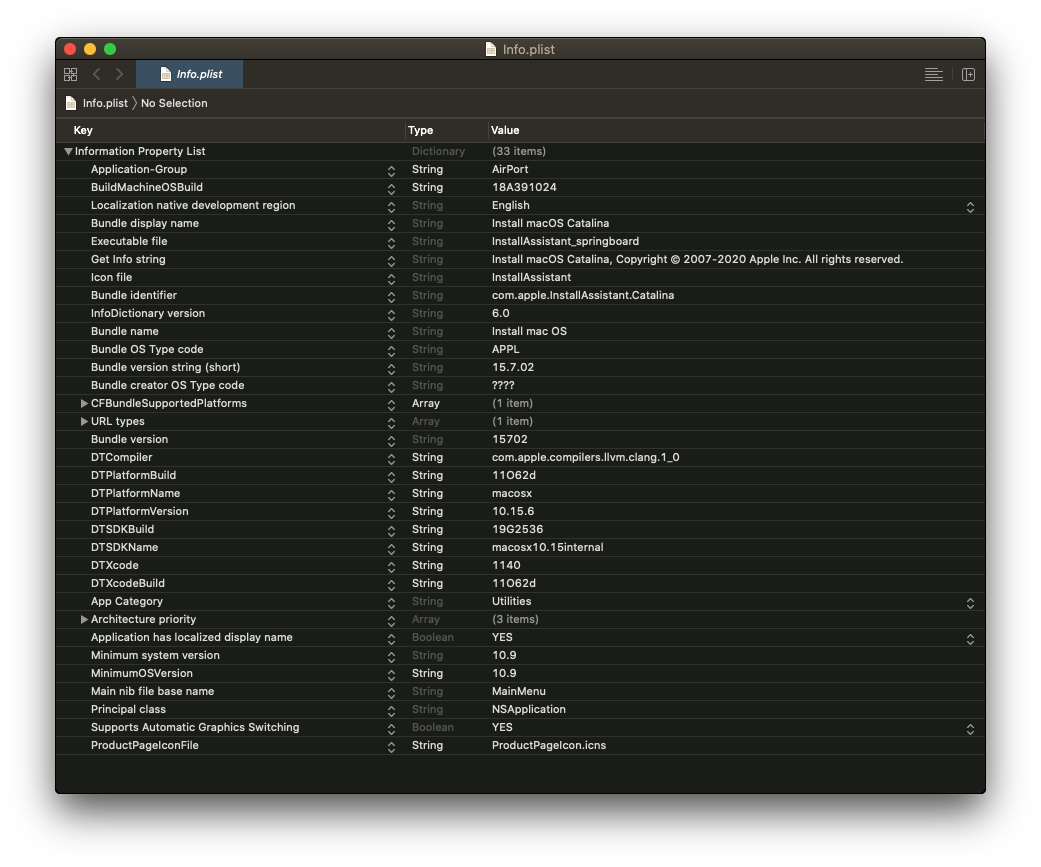Image resolution: width=1041 pixels, height=867 pixels.
Task: Select the value com.apple.compilers.llvm.clang.1_0
Action: [586, 457]
